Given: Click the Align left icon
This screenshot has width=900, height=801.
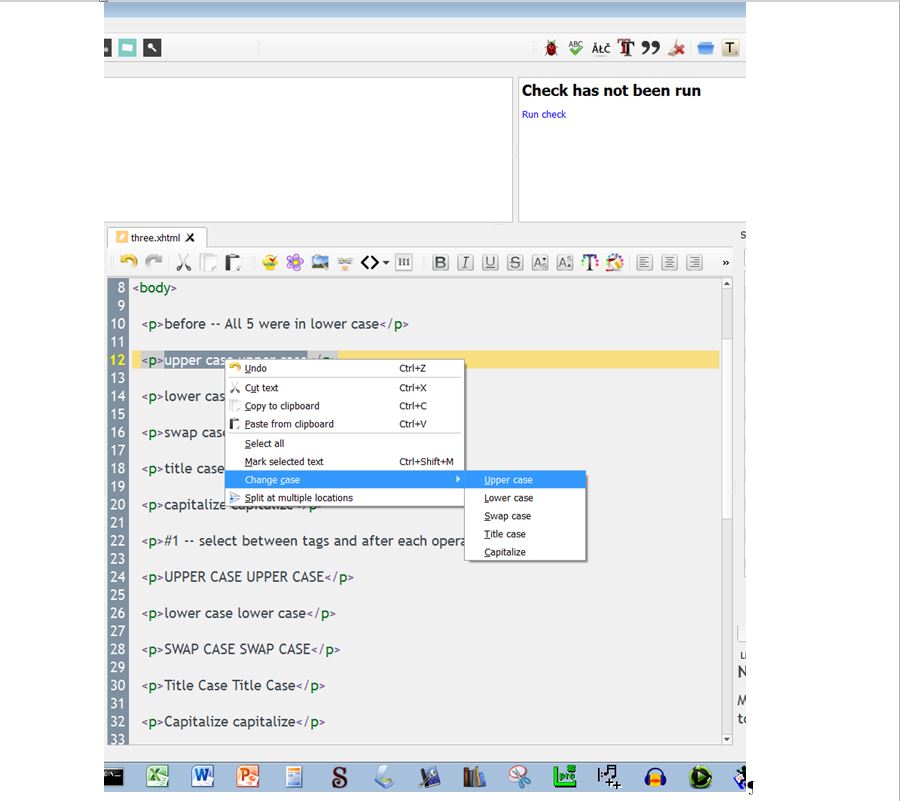Looking at the screenshot, I should click(x=644, y=262).
